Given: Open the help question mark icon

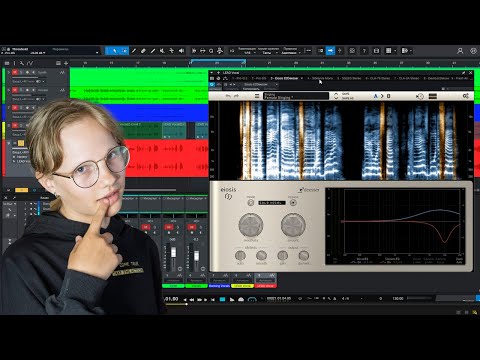Looking at the screenshot, I should coord(364,51).
